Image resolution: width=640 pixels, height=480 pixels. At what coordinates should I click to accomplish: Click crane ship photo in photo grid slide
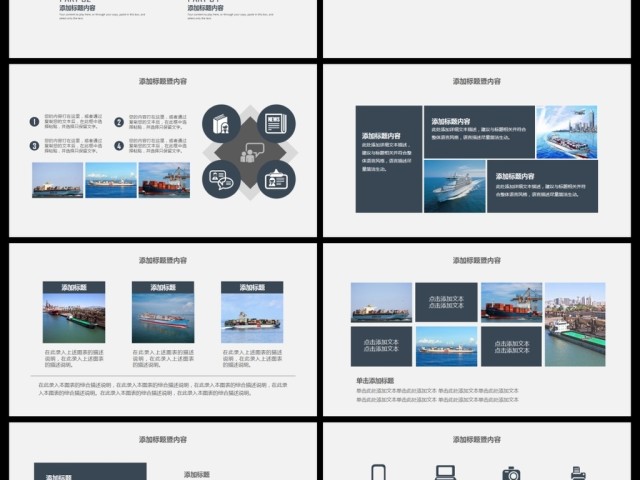pyautogui.click(x=511, y=302)
